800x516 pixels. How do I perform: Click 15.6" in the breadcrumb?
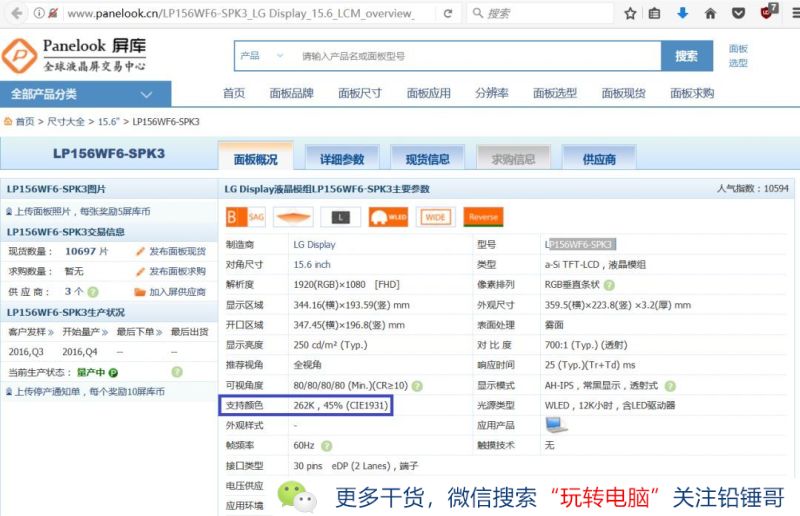[108, 122]
